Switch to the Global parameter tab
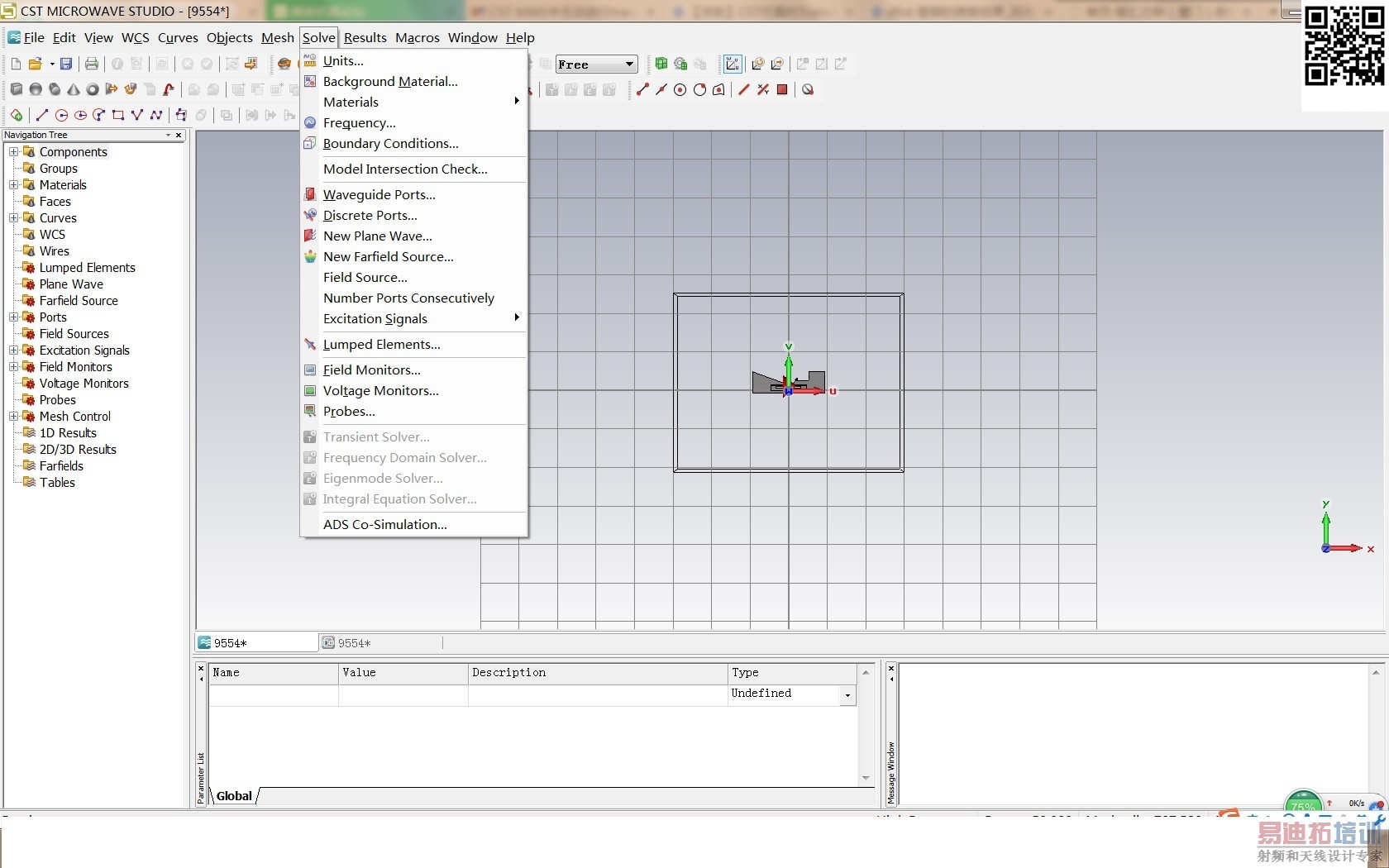The width and height of the screenshot is (1389, 868). click(x=234, y=795)
